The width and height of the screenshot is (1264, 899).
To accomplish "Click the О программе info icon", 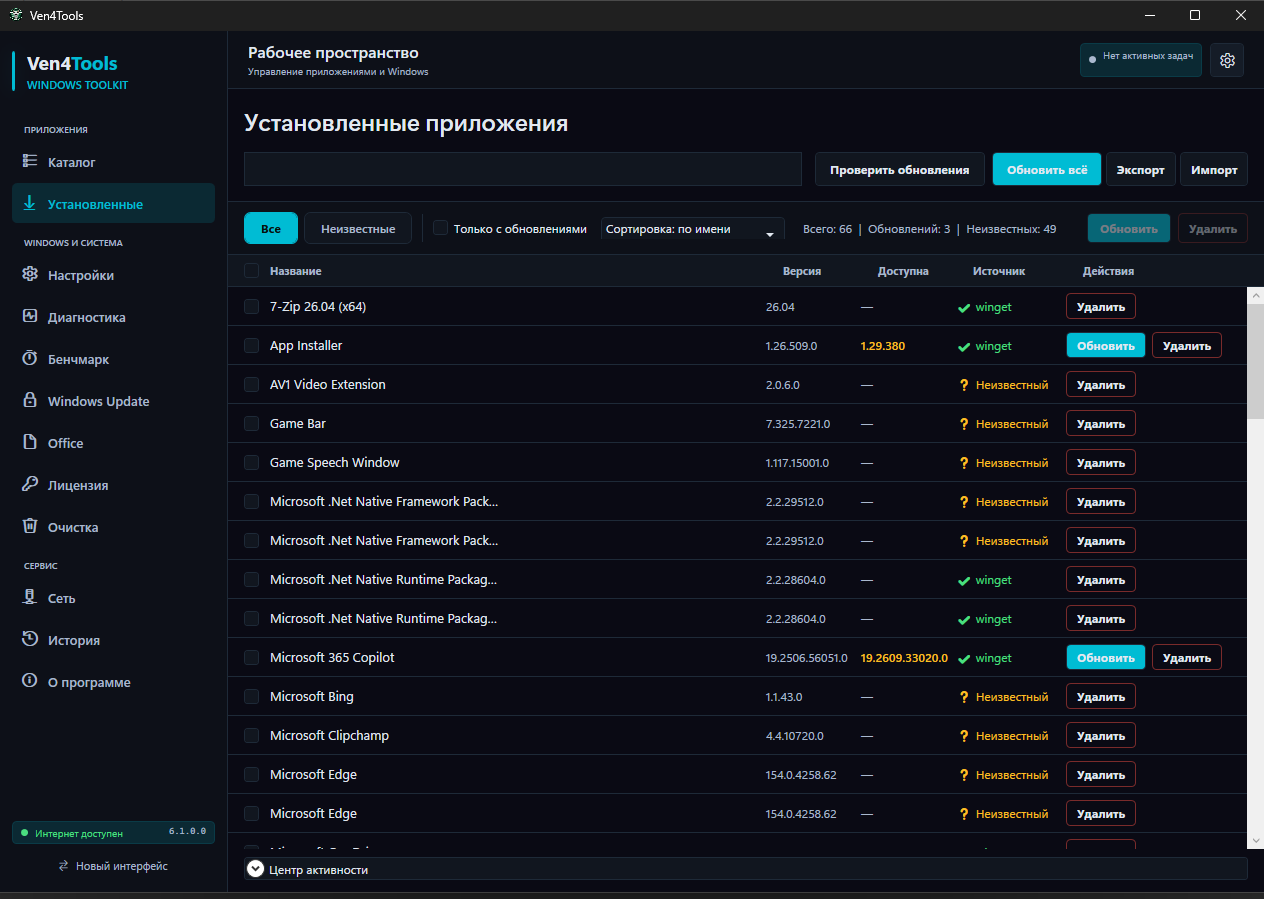I will click(x=30, y=682).
